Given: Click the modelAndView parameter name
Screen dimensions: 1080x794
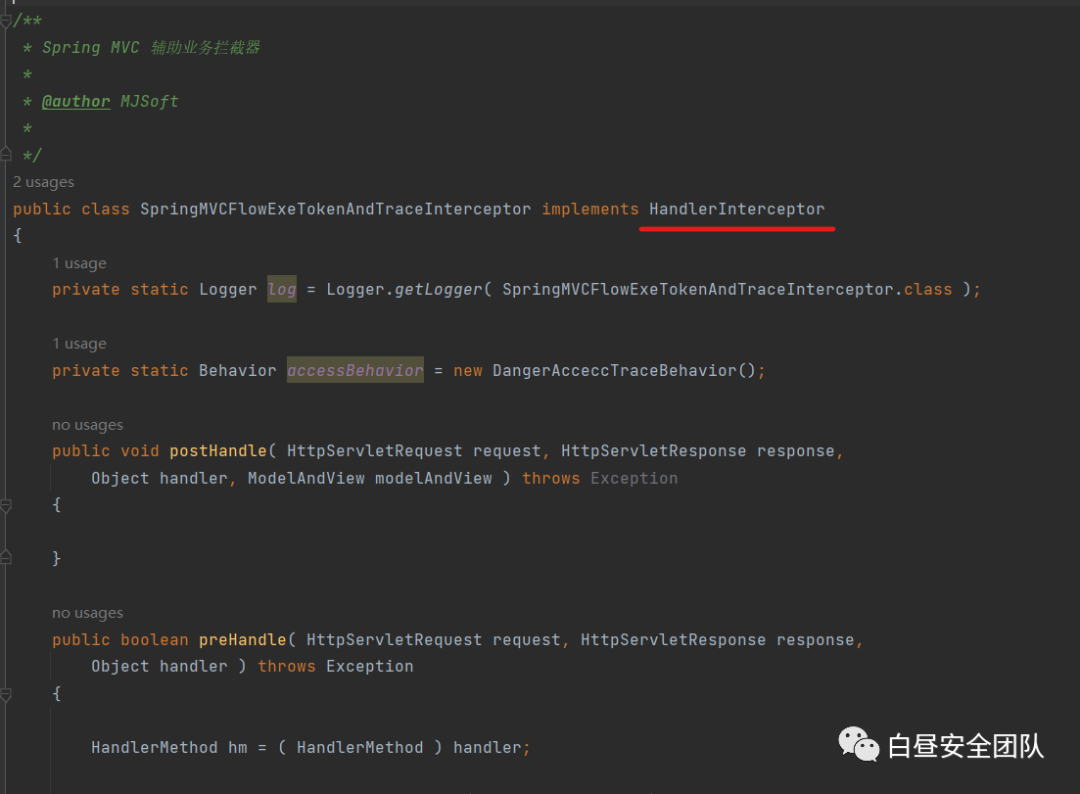Looking at the screenshot, I should point(433,479).
